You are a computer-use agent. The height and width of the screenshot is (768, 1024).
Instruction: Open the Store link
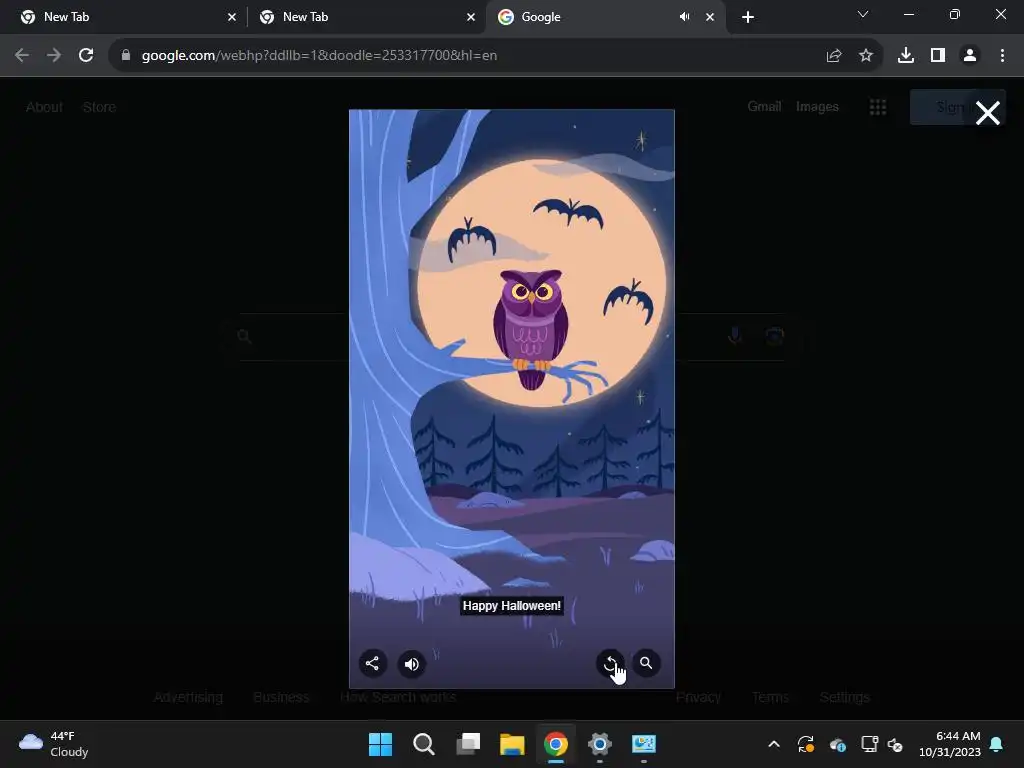coord(99,107)
